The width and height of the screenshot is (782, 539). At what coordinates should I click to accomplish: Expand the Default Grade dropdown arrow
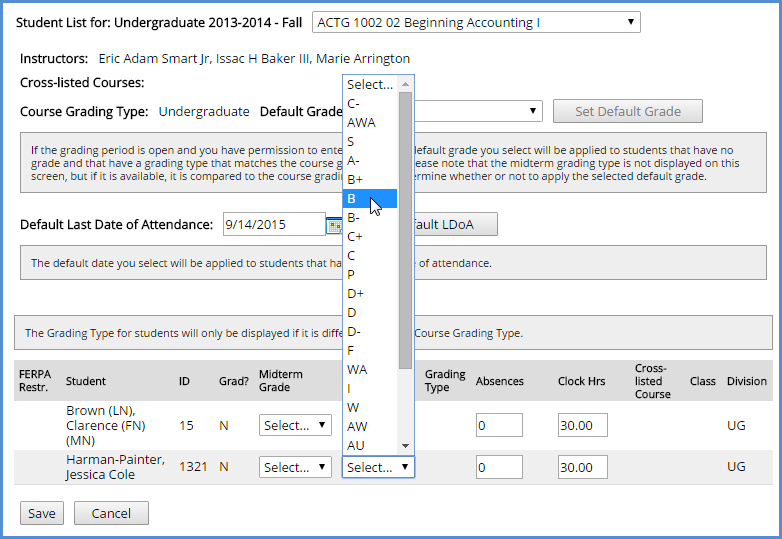coord(534,111)
